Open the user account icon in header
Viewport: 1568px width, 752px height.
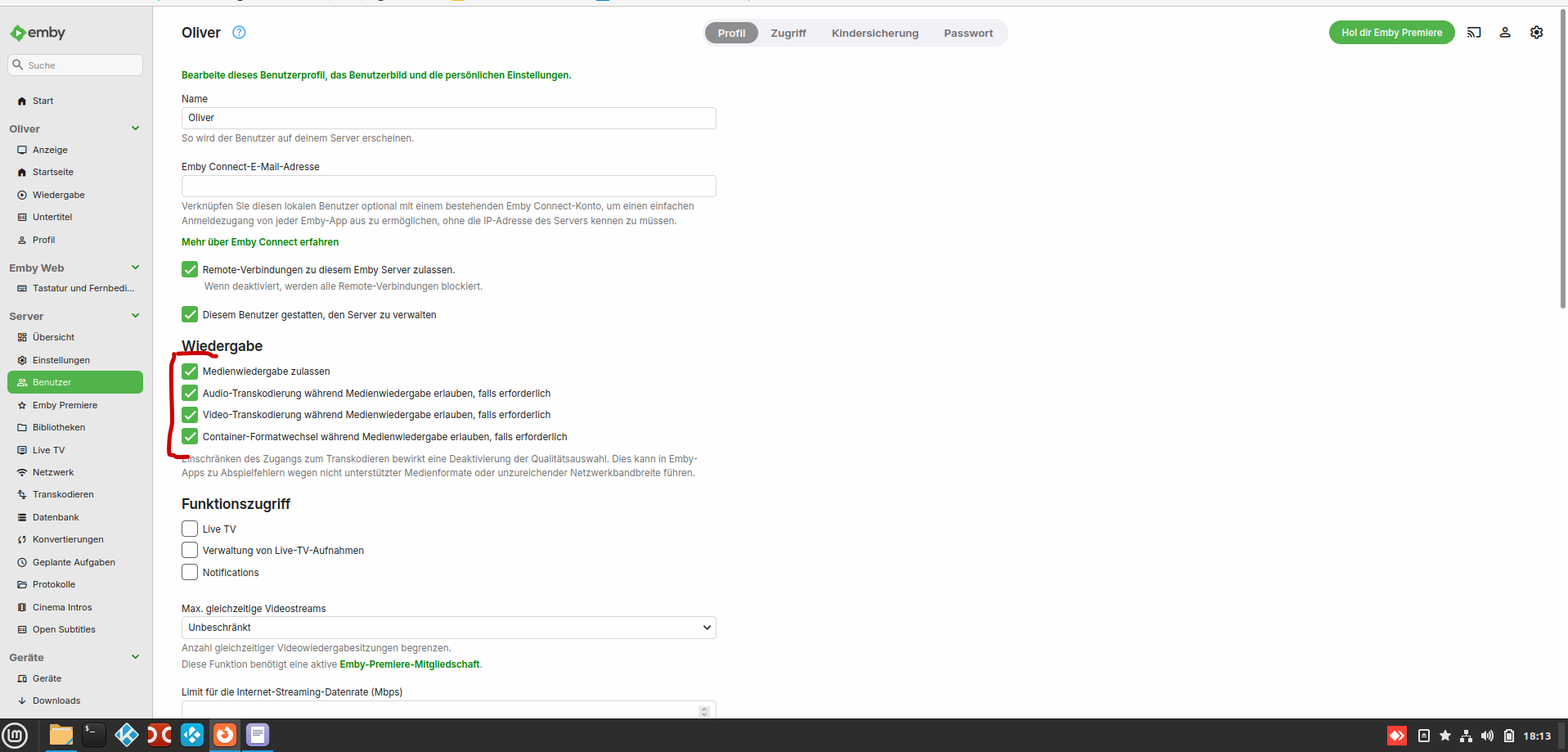pyautogui.click(x=1505, y=33)
